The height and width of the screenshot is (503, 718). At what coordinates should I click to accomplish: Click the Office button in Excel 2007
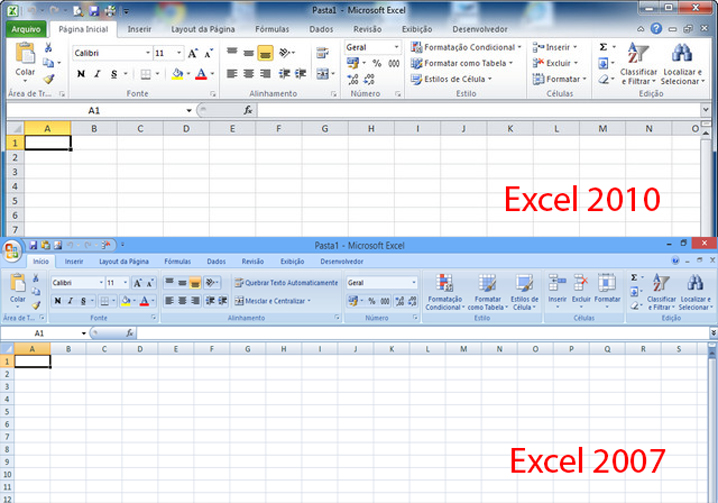[x=12, y=251]
